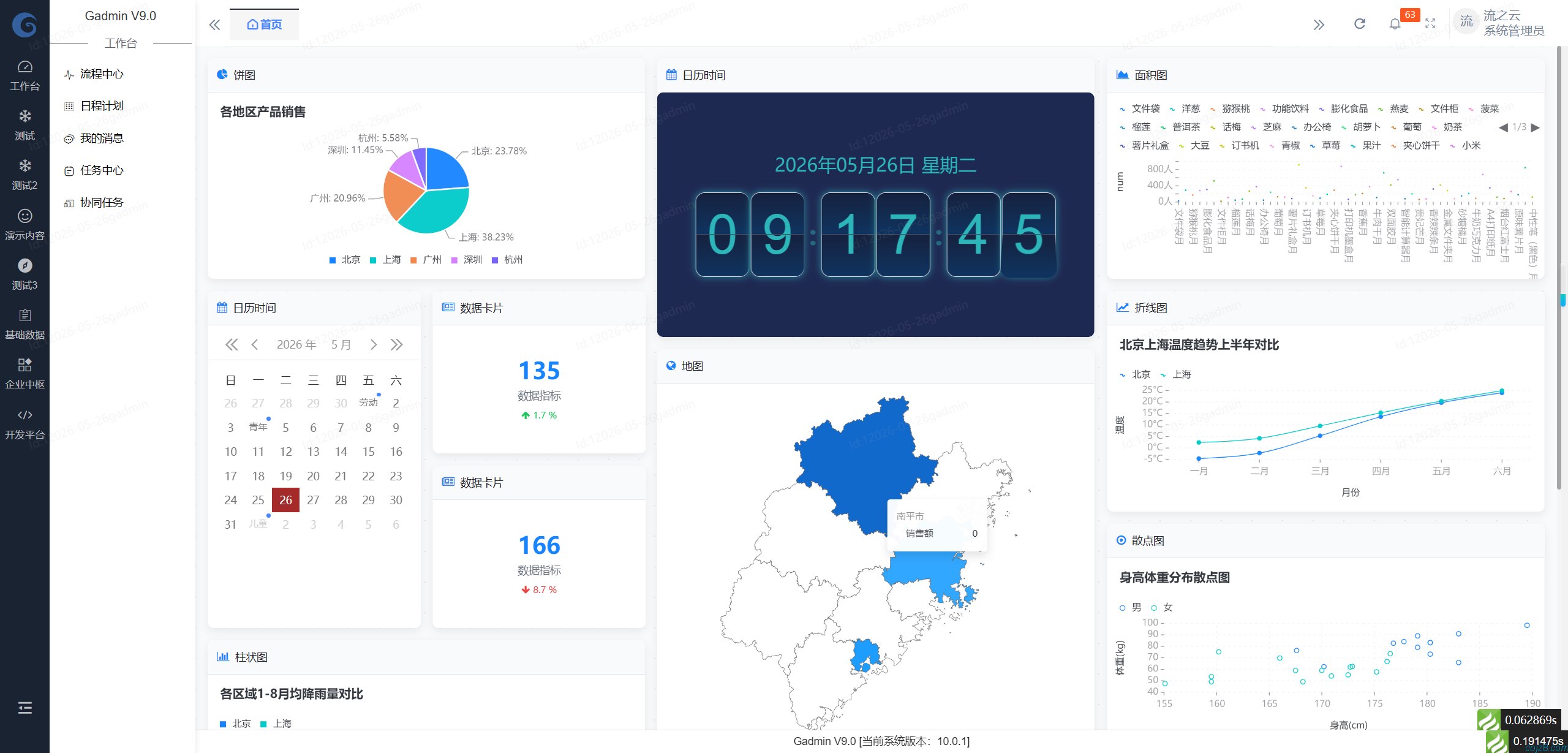Go to the next year in the calendar
The image size is (1568, 753).
[x=397, y=344]
